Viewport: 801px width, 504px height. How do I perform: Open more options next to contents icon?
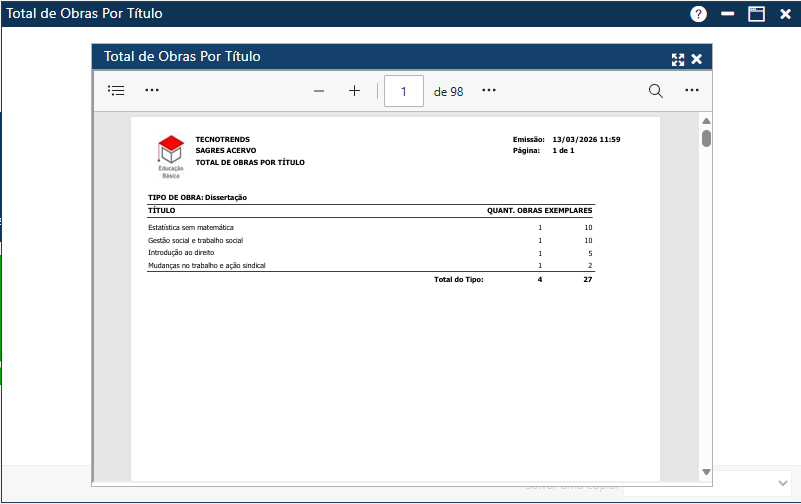(152, 91)
